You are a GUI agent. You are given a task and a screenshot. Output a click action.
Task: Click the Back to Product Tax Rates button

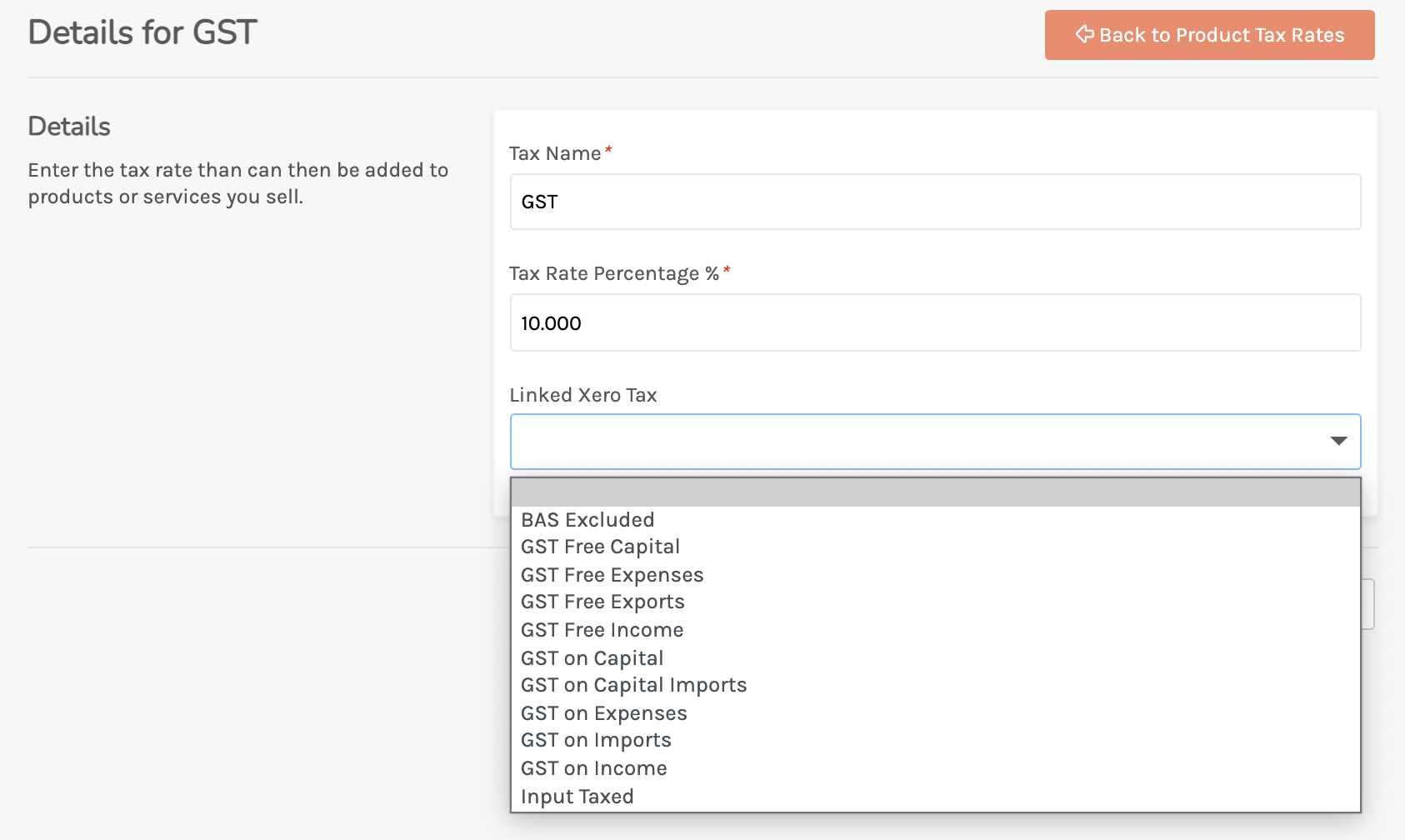1209,35
